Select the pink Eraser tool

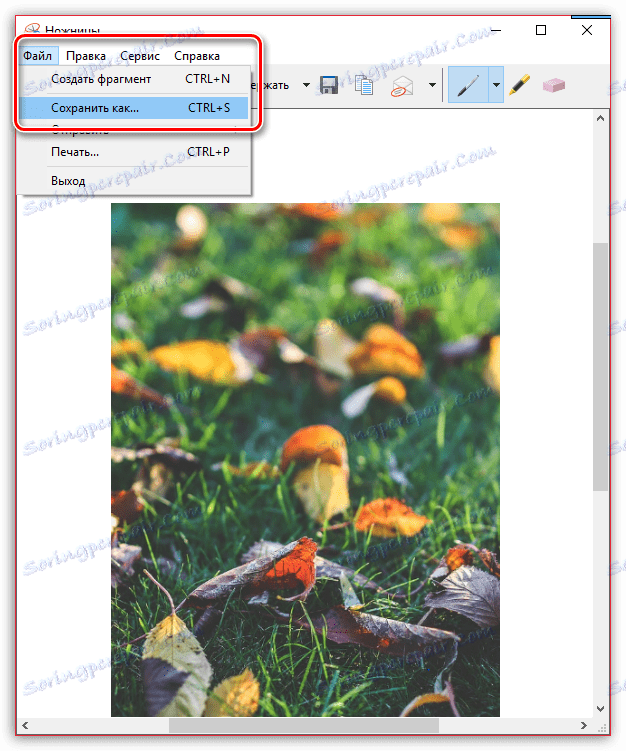point(554,85)
